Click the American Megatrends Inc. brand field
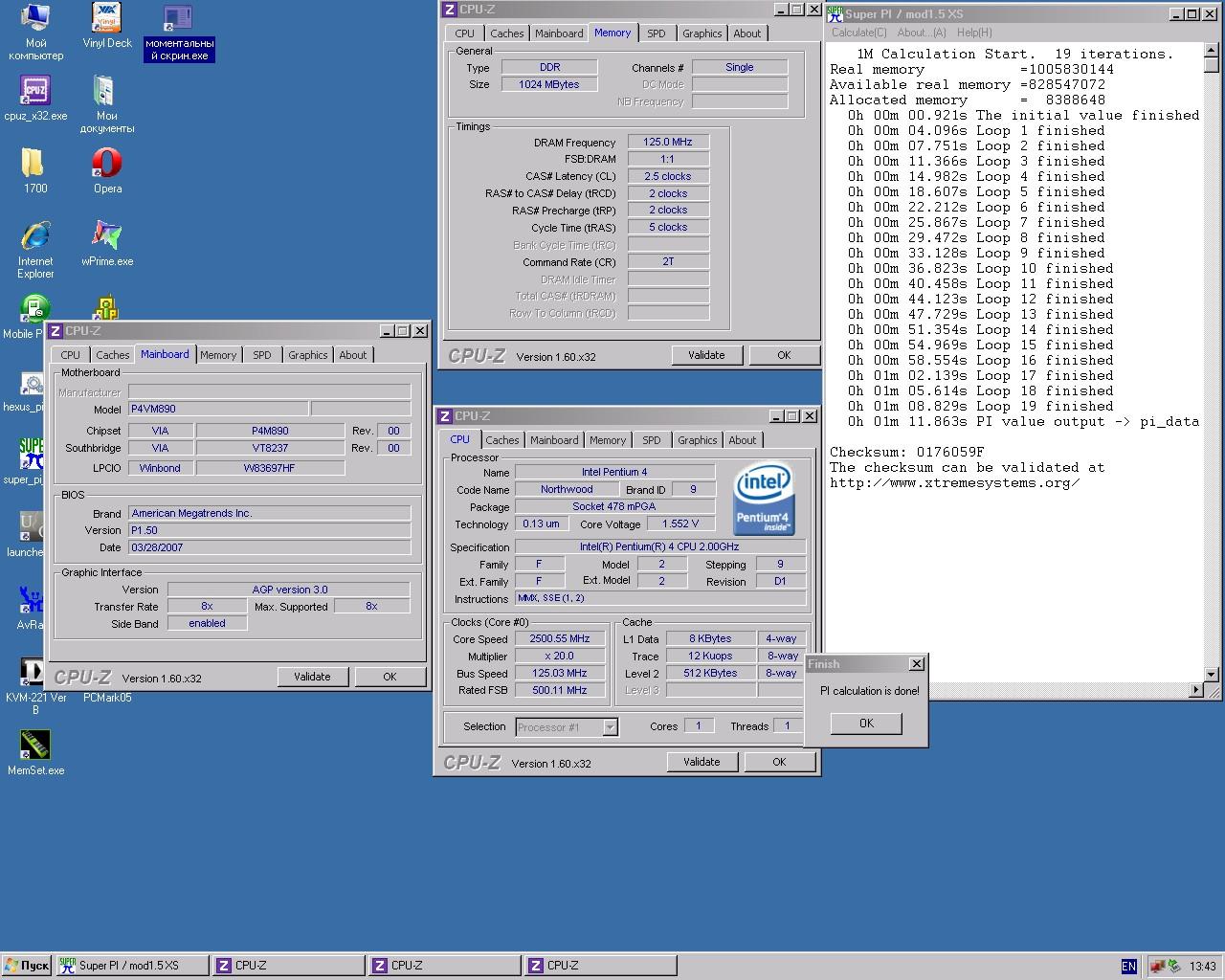The height and width of the screenshot is (980, 1225). (x=269, y=513)
